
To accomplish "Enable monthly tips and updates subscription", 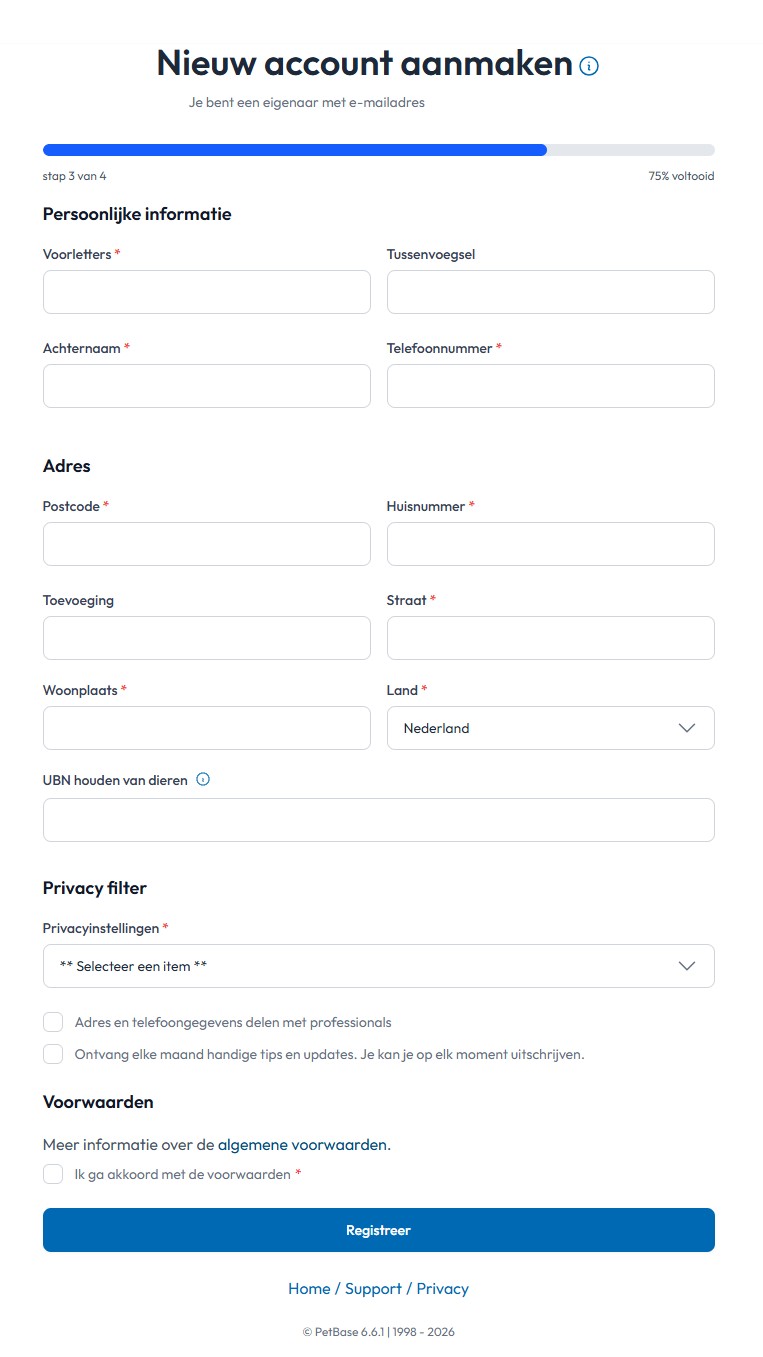I will 53,1053.
